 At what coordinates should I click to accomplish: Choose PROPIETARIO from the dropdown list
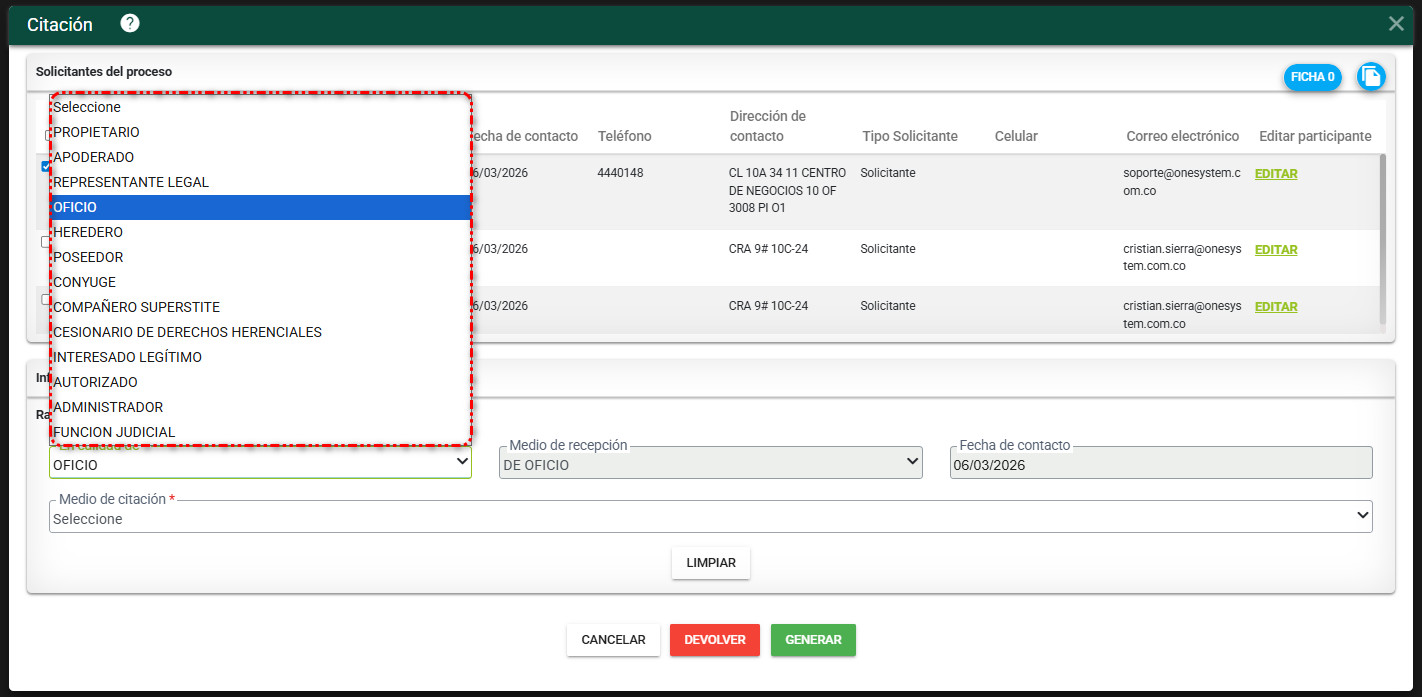96,132
